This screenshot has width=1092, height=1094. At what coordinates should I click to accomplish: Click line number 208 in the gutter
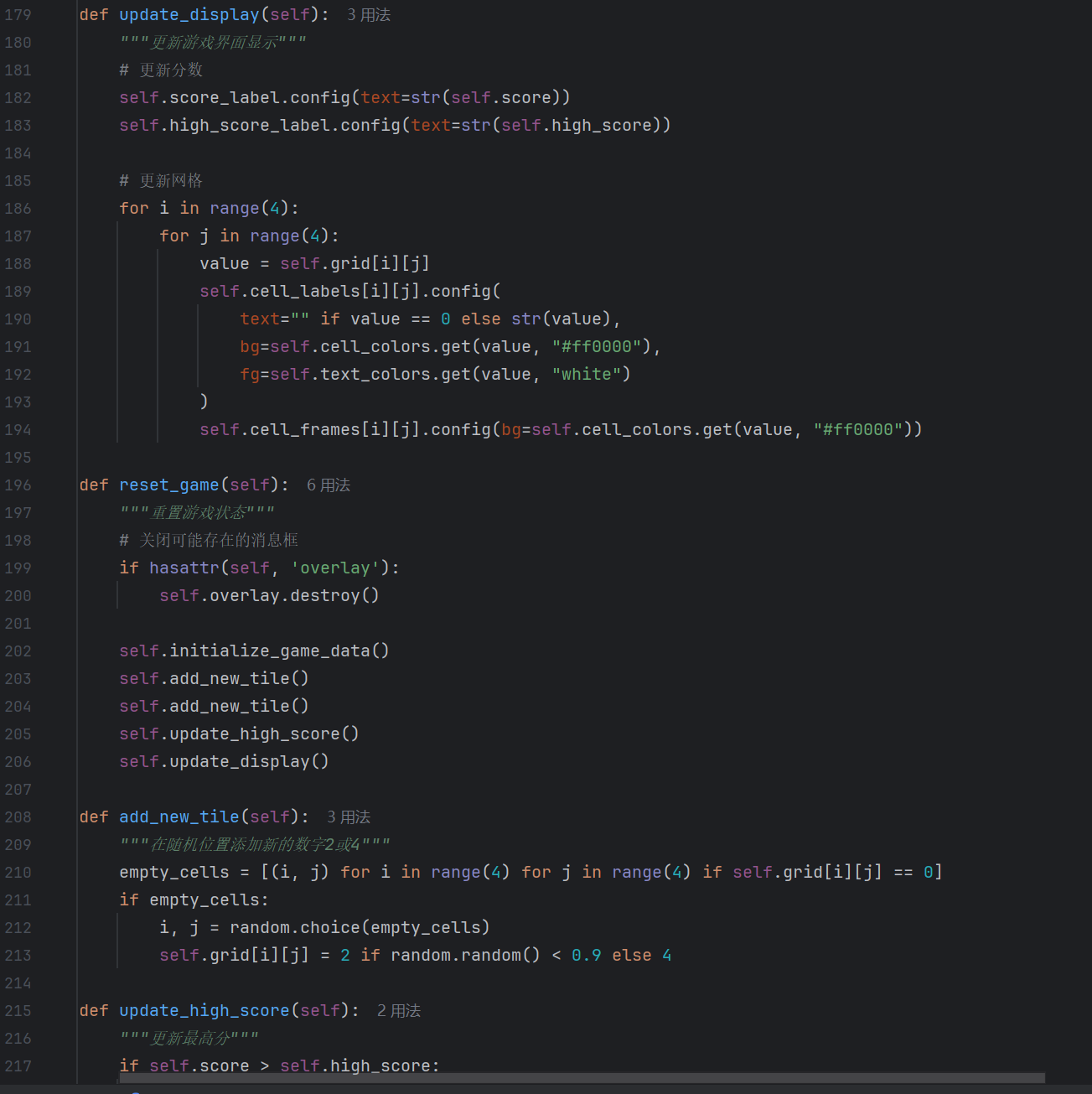pyautogui.click(x=18, y=817)
